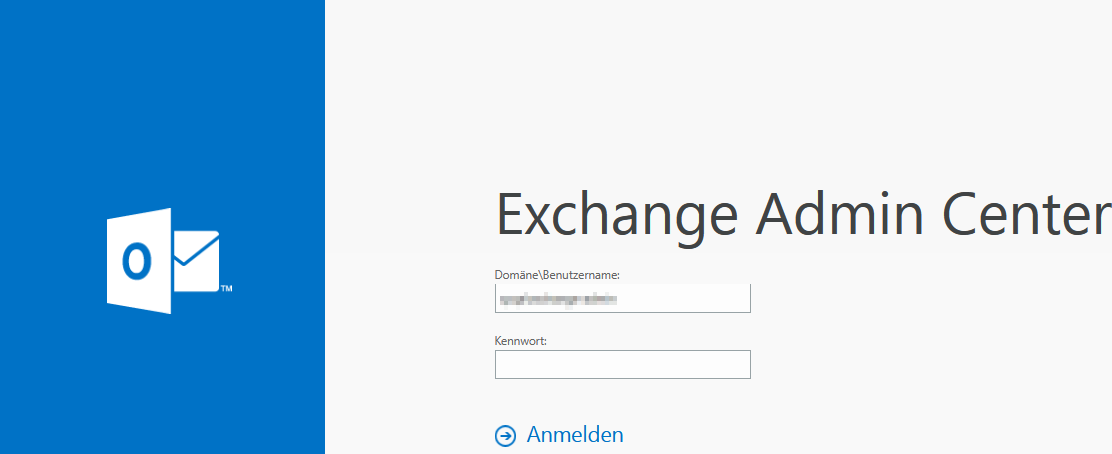Viewport: 1112px width, 454px height.
Task: Click the empty area right of the Kennwort field
Action: point(900,365)
